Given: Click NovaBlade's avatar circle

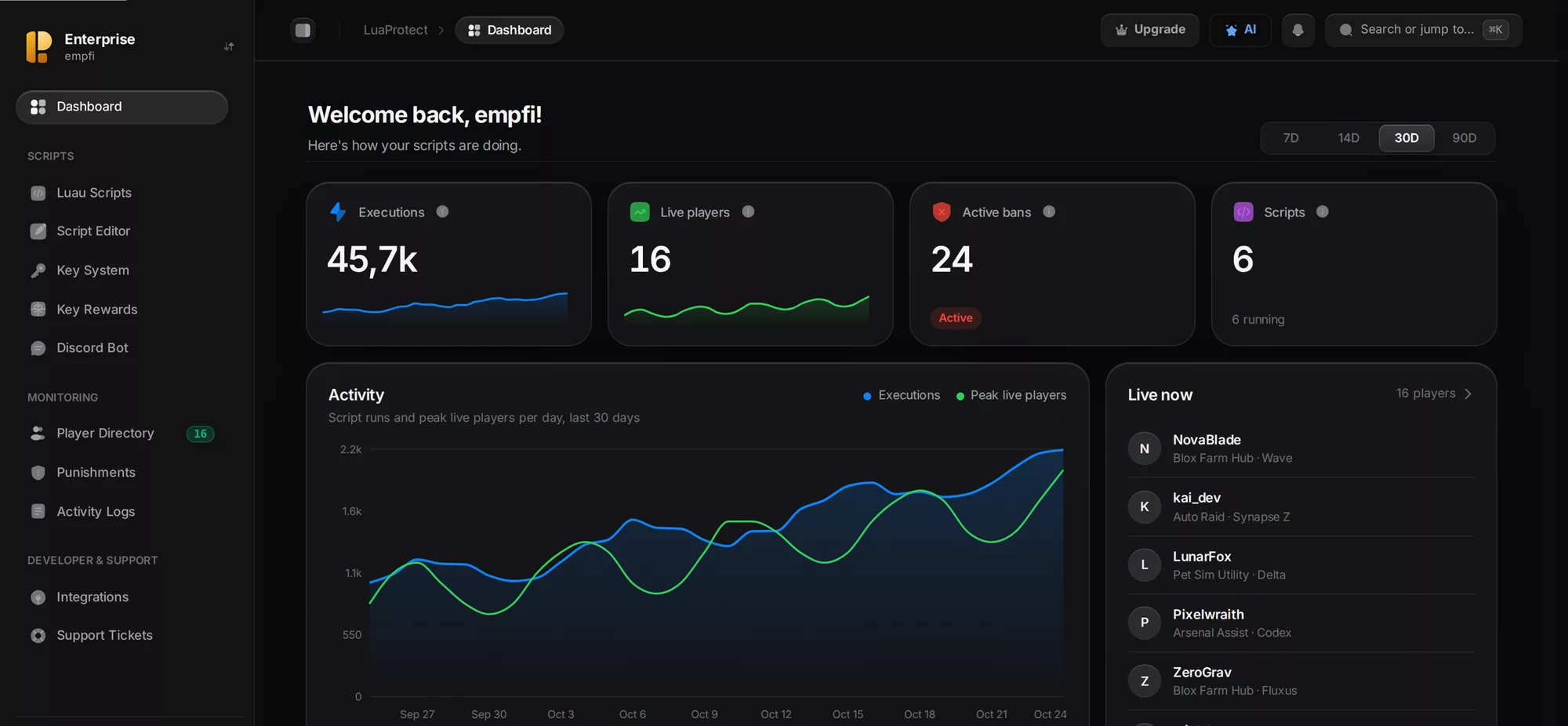Looking at the screenshot, I should [x=1145, y=448].
